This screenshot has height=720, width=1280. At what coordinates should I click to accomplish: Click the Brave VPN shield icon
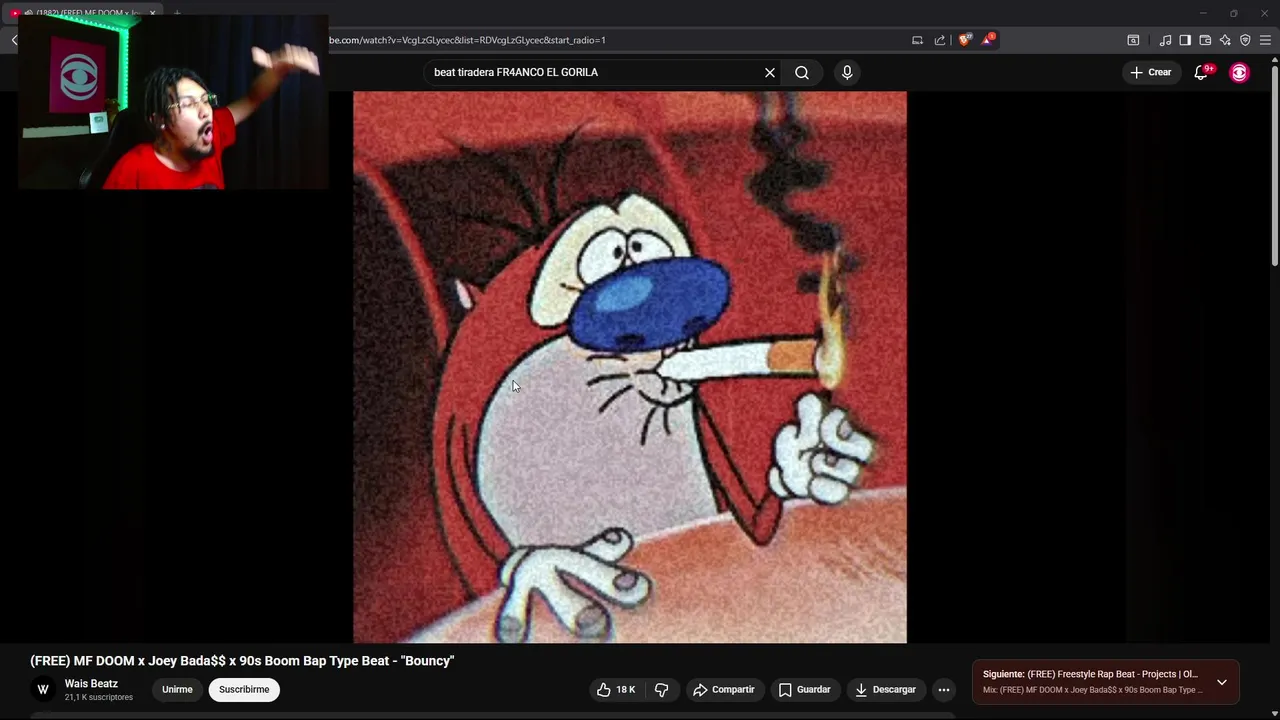(1245, 40)
